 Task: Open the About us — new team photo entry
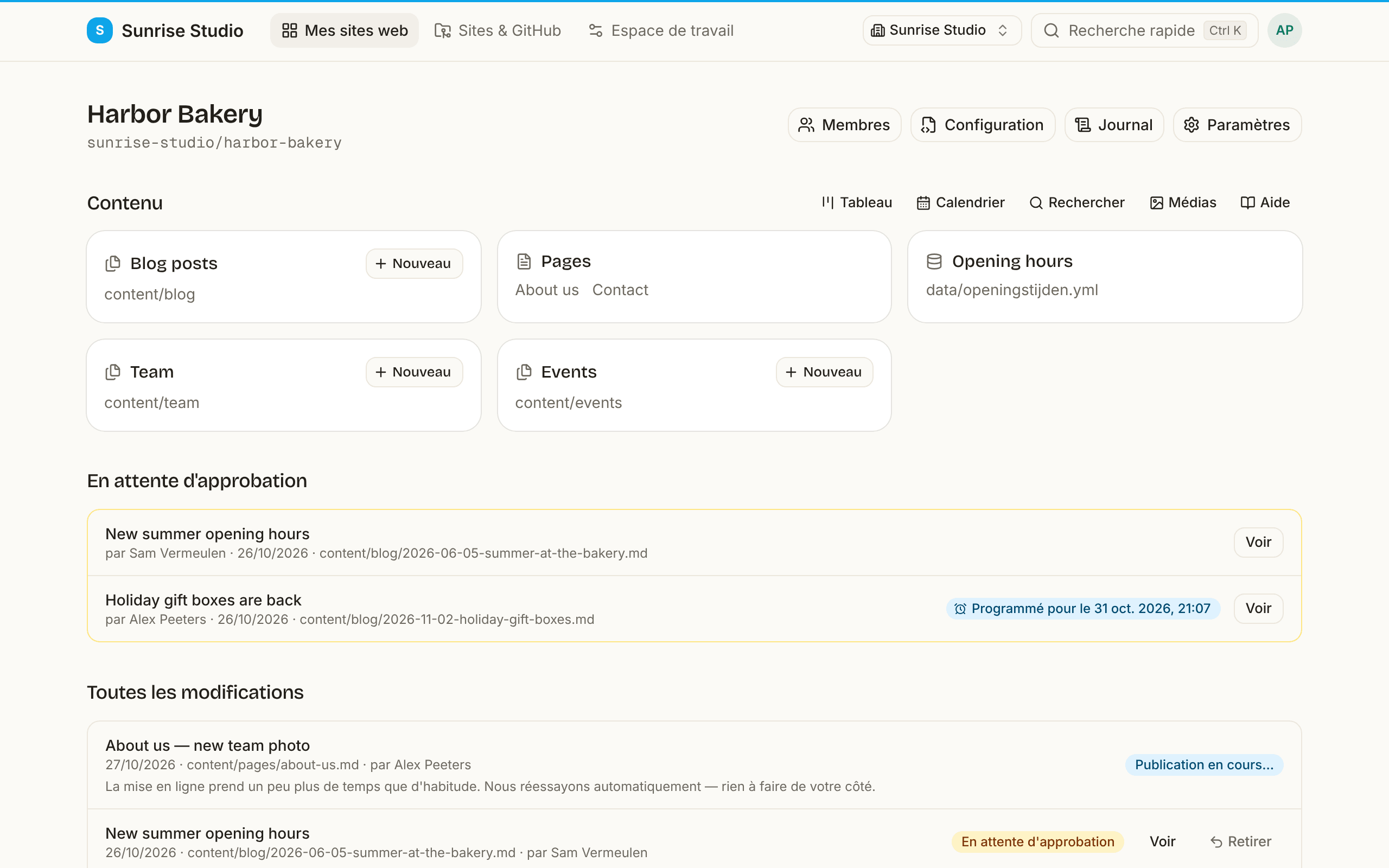click(x=207, y=745)
